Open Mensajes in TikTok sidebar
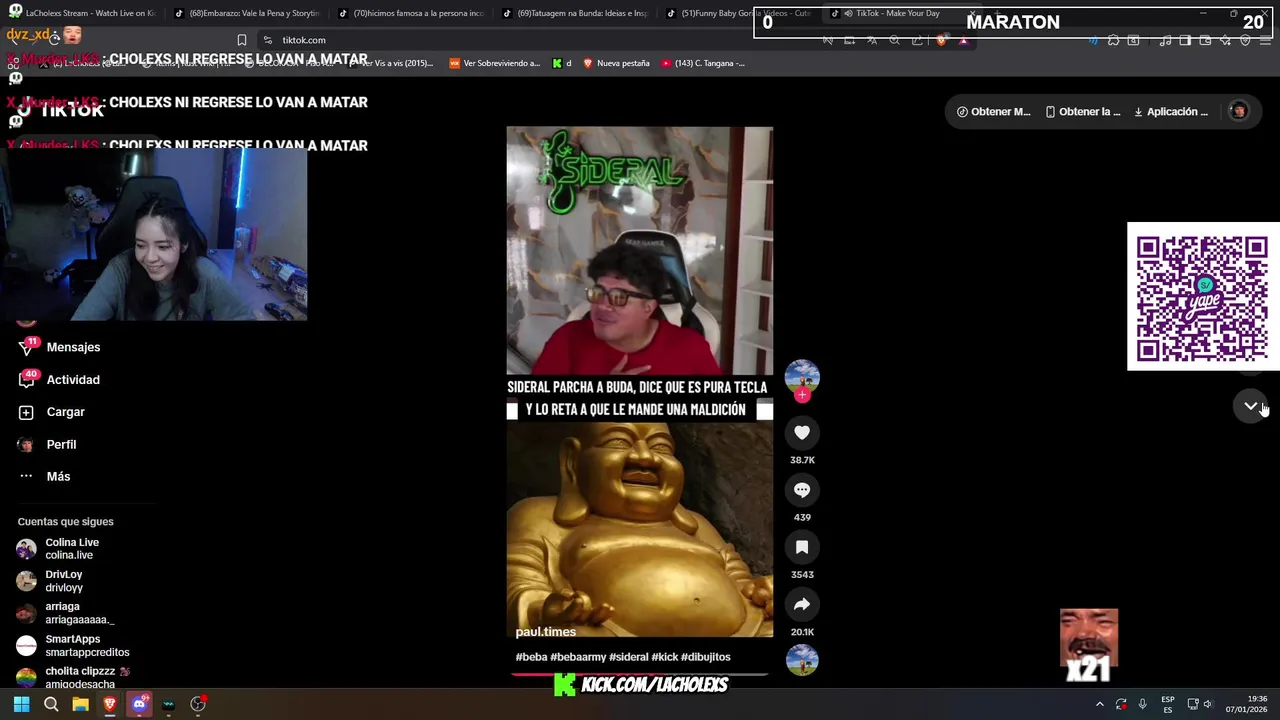This screenshot has height=720, width=1280. click(60, 347)
